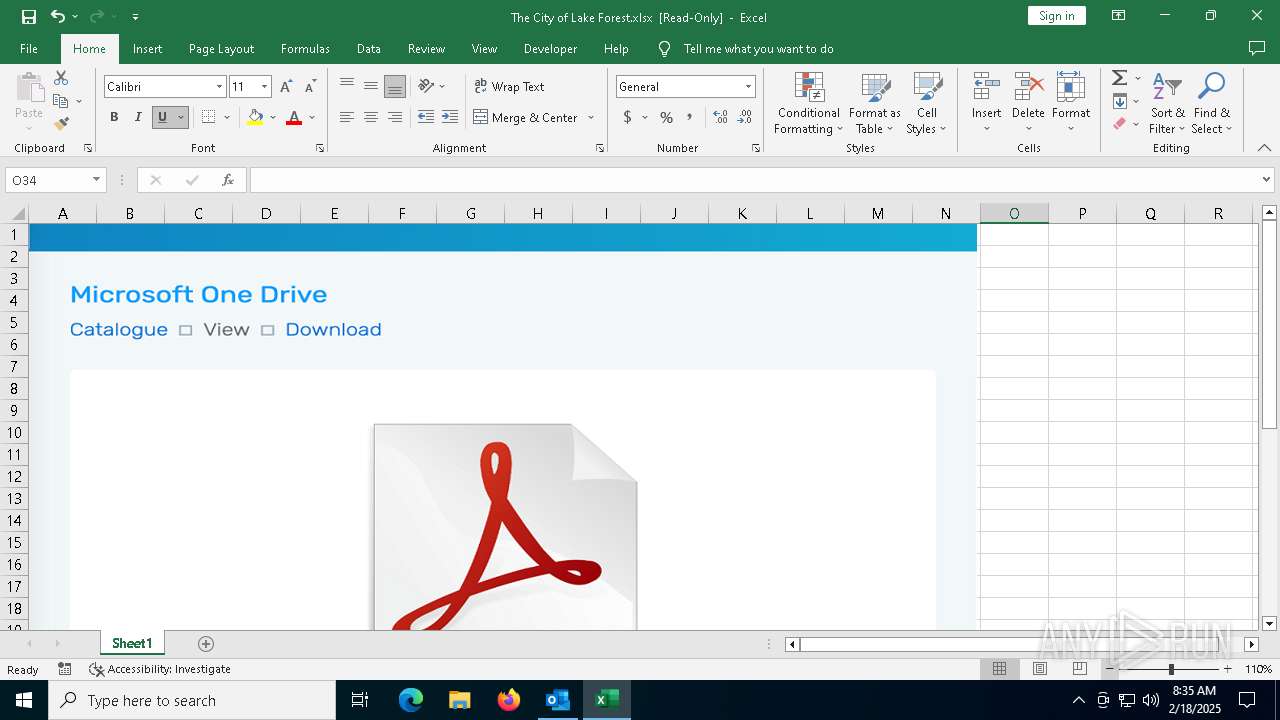Select column O header

click(x=1014, y=213)
